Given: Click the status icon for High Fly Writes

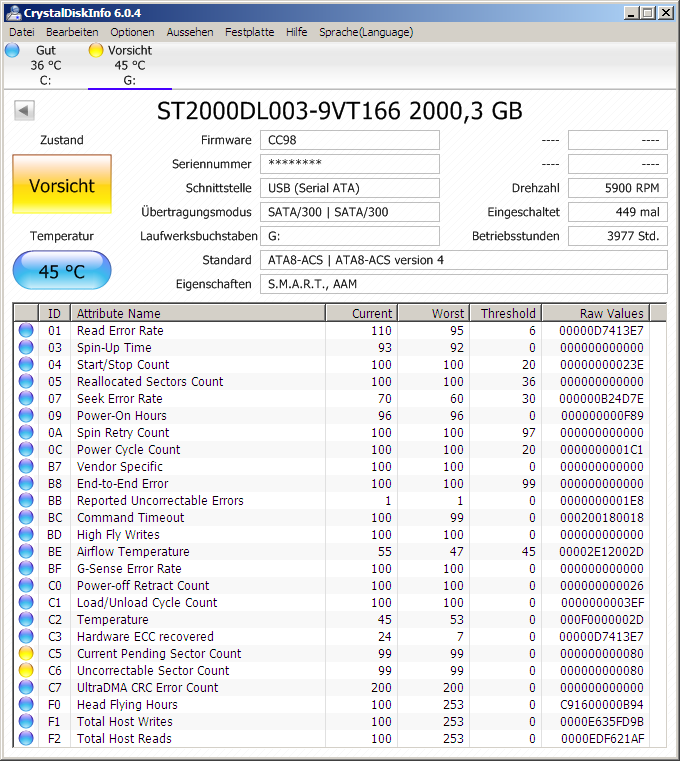Looking at the screenshot, I should pyautogui.click(x=26, y=534).
